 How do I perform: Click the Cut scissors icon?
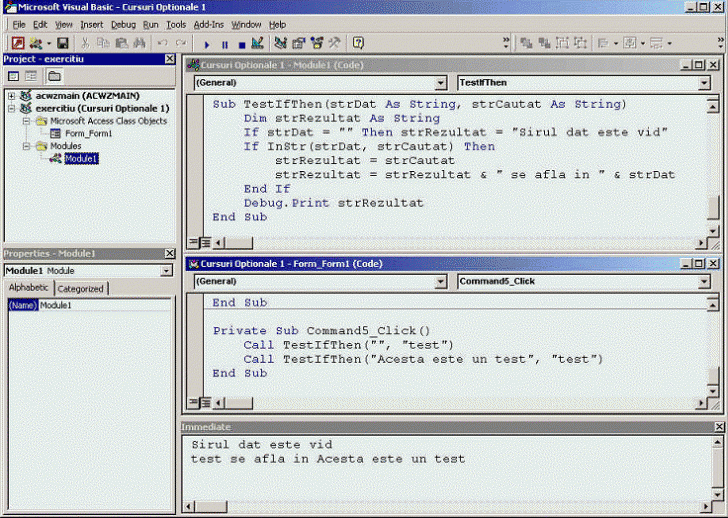[85, 43]
